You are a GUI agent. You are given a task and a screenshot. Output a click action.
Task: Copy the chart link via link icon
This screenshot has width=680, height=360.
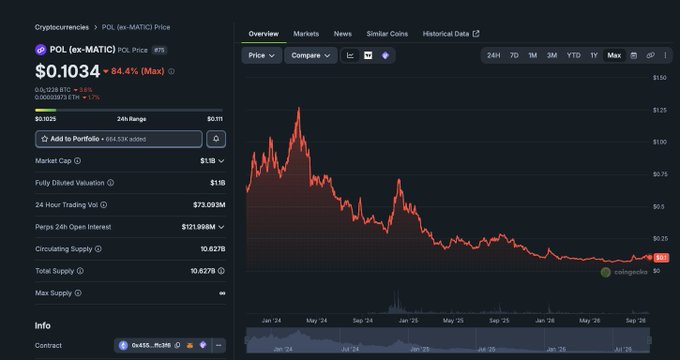point(650,56)
